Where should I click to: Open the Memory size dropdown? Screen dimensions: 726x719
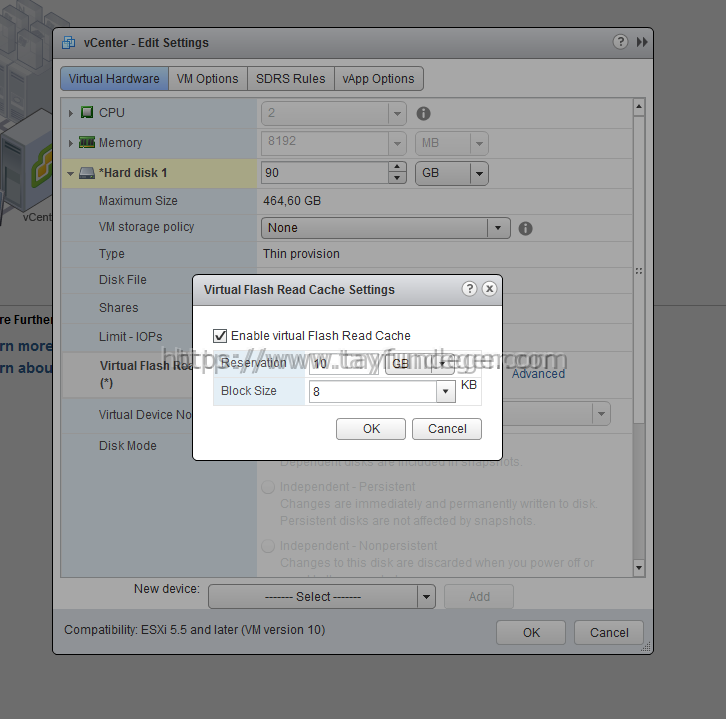[x=397, y=144]
